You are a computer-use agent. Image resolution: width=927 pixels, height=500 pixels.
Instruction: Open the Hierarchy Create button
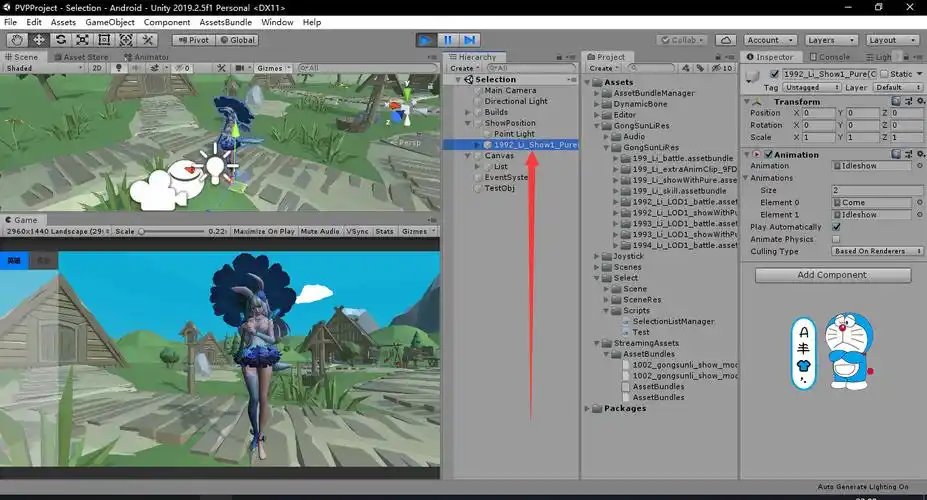coord(465,68)
